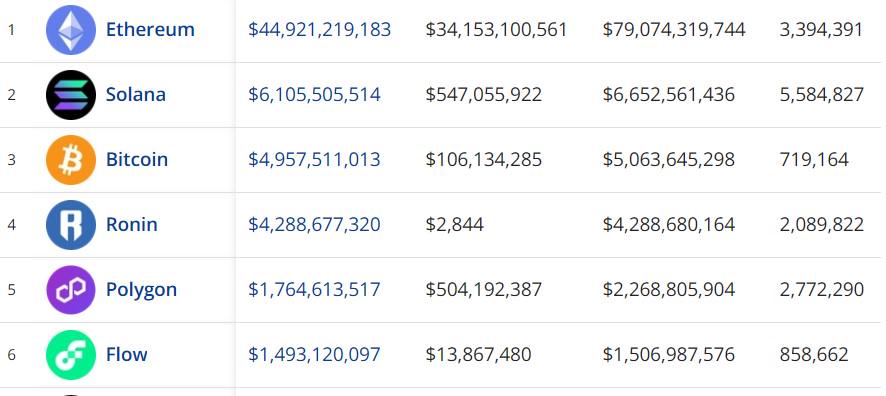Click the purple Polygon logo icon
This screenshot has height=396, width=886.
(71, 290)
